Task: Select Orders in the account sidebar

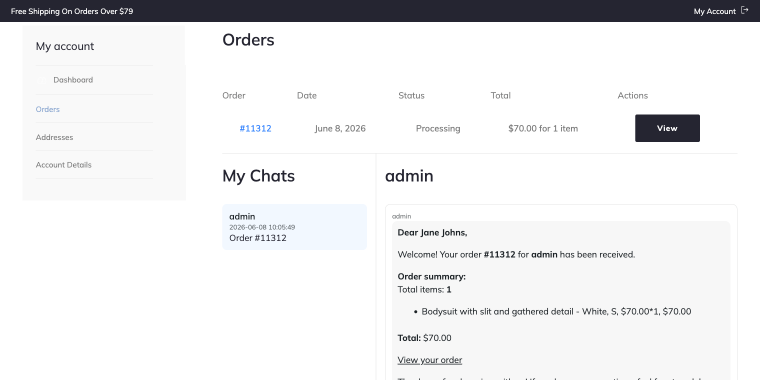Action: pos(48,109)
